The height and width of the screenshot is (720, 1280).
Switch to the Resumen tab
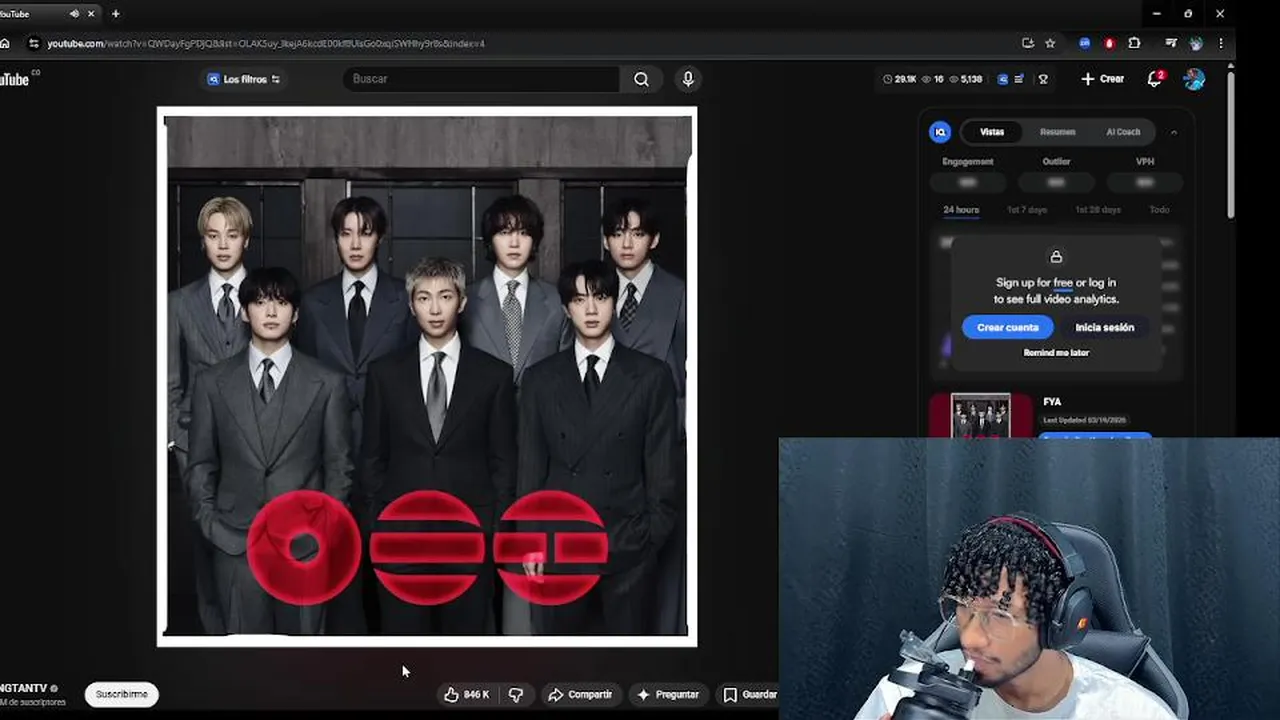[x=1057, y=132]
